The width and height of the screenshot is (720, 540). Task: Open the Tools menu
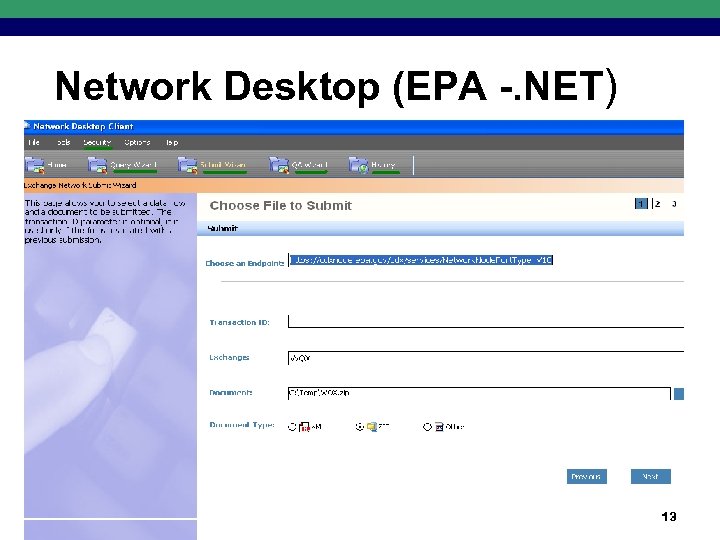pos(63,142)
